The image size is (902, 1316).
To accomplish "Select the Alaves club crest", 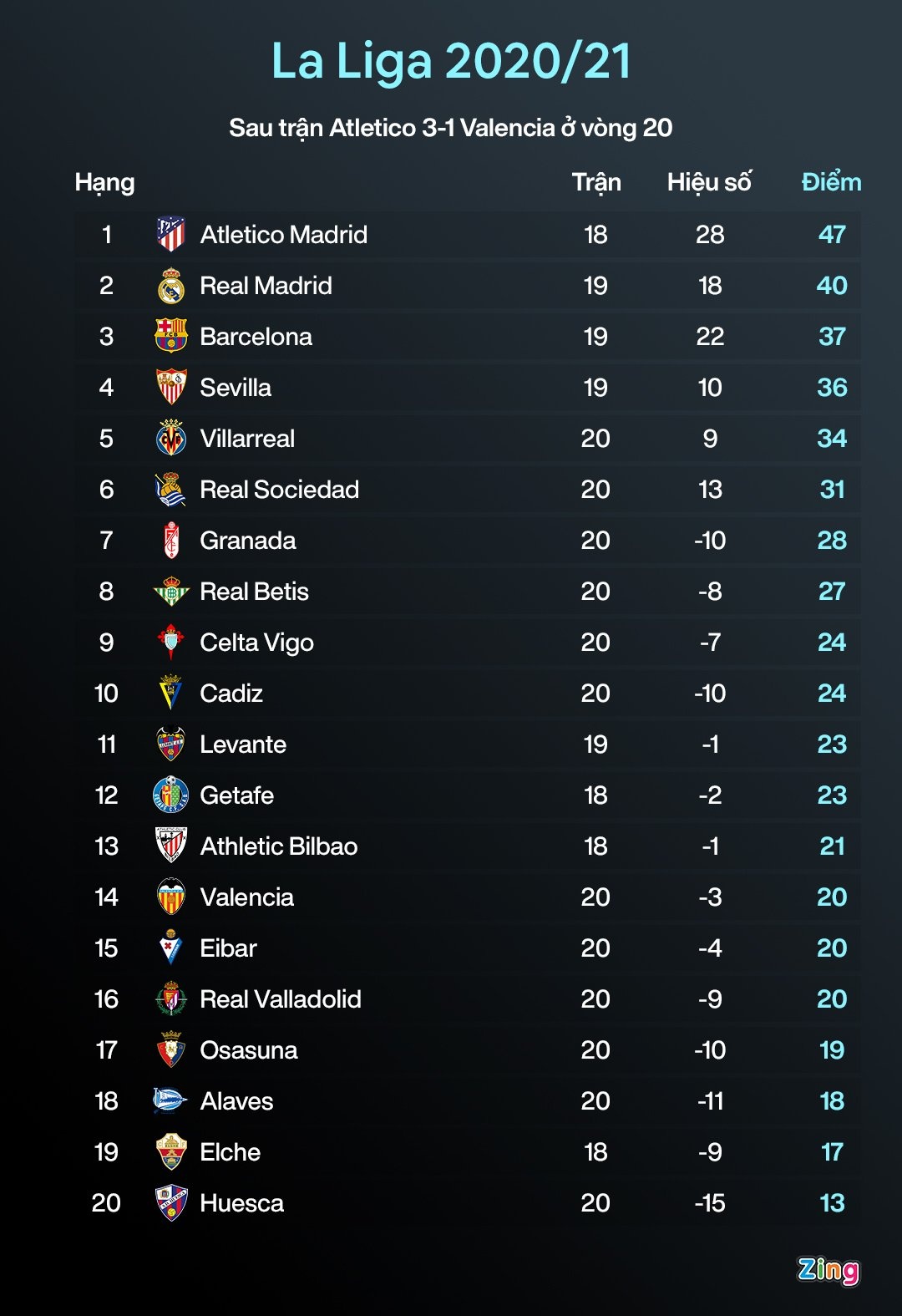I will (x=170, y=1101).
